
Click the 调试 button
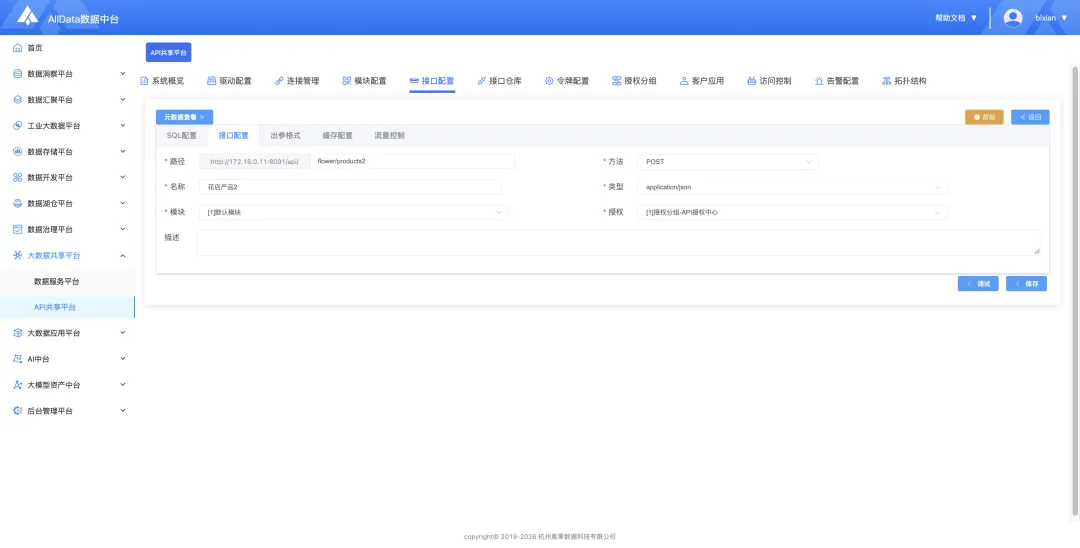click(978, 284)
